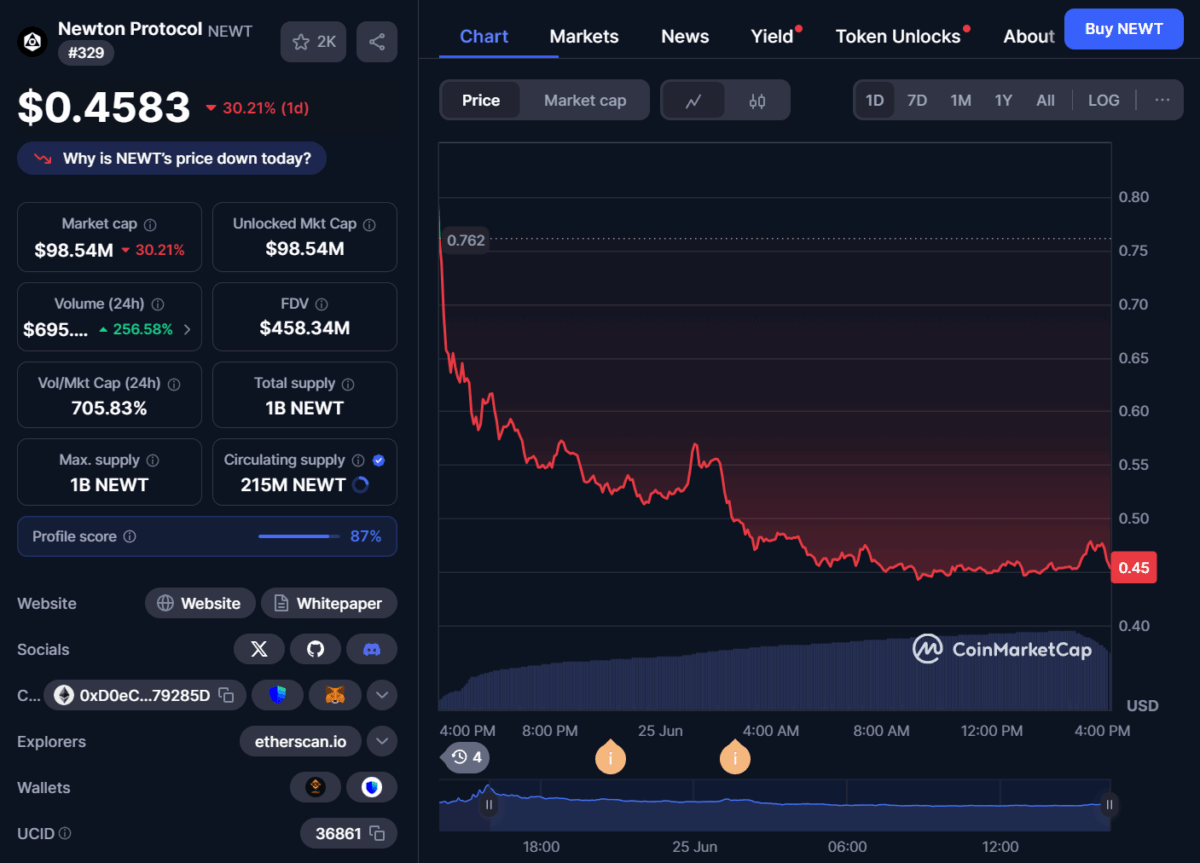Click the share icon next to the star
1200x863 pixels.
tap(377, 42)
